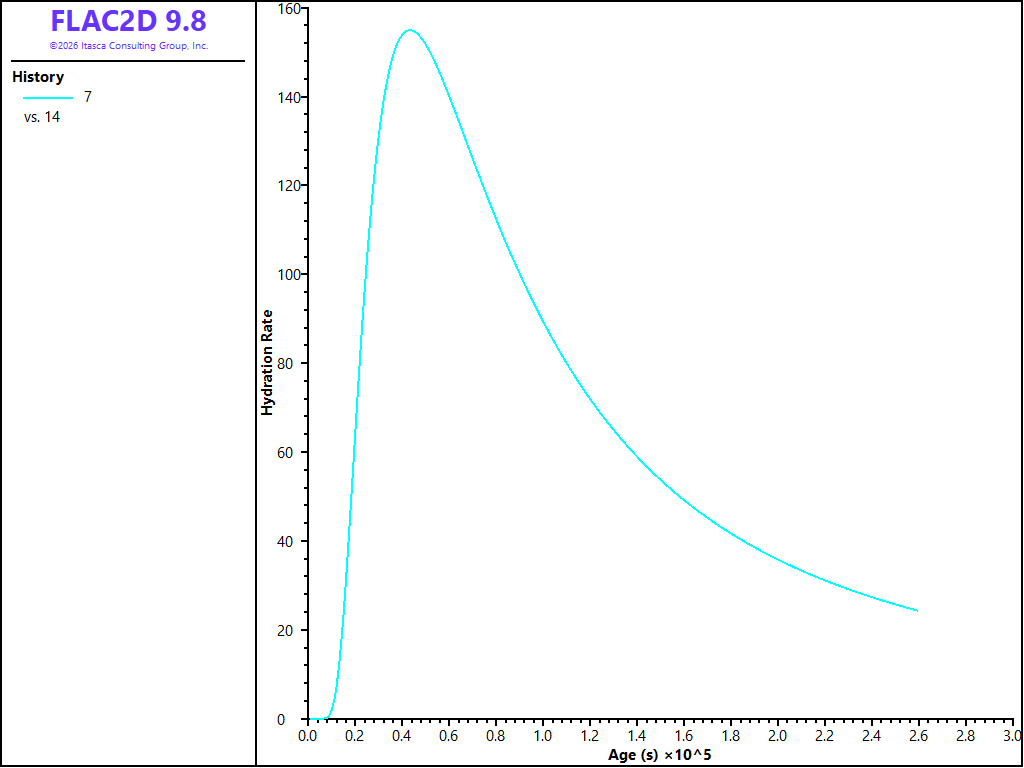
Task: Click the FLAC2D 9.8 title text
Action: (x=129, y=21)
